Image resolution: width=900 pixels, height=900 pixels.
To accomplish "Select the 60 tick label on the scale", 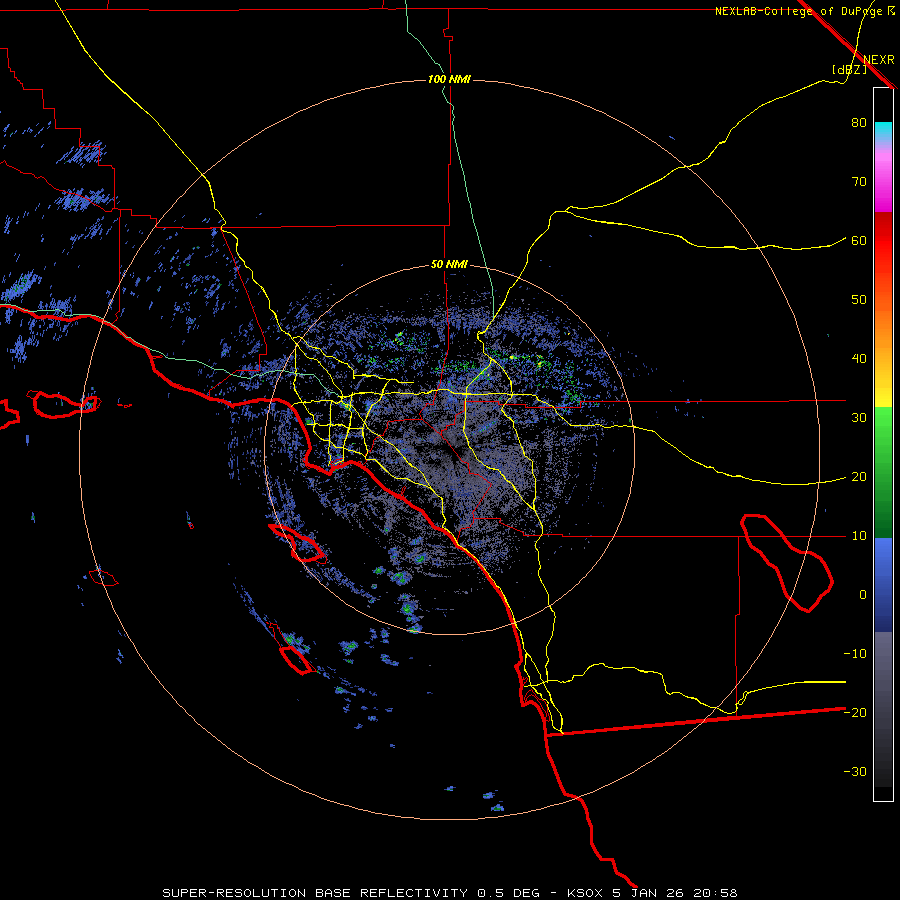I will coord(859,241).
